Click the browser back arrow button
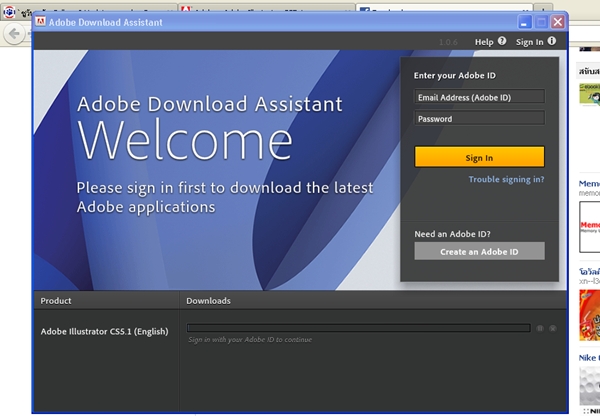The height and width of the screenshot is (416, 600). coord(14,34)
